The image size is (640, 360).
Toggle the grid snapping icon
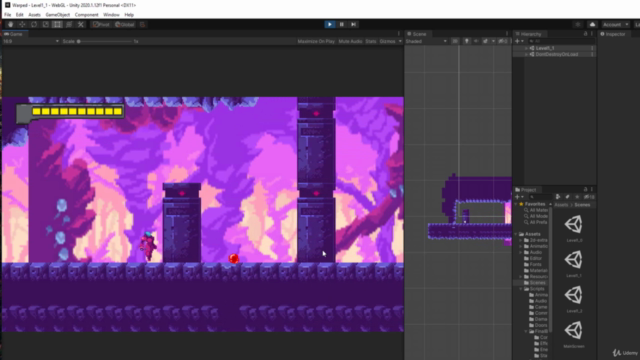click(142, 24)
